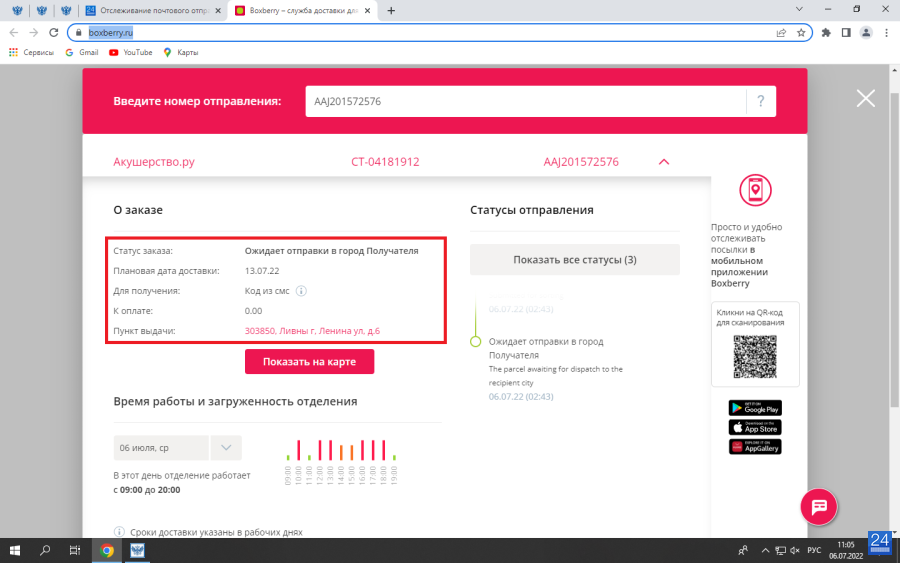This screenshot has height=563, width=900.
Task: Switch to the first pinned browser tab
Action: pos(17,10)
